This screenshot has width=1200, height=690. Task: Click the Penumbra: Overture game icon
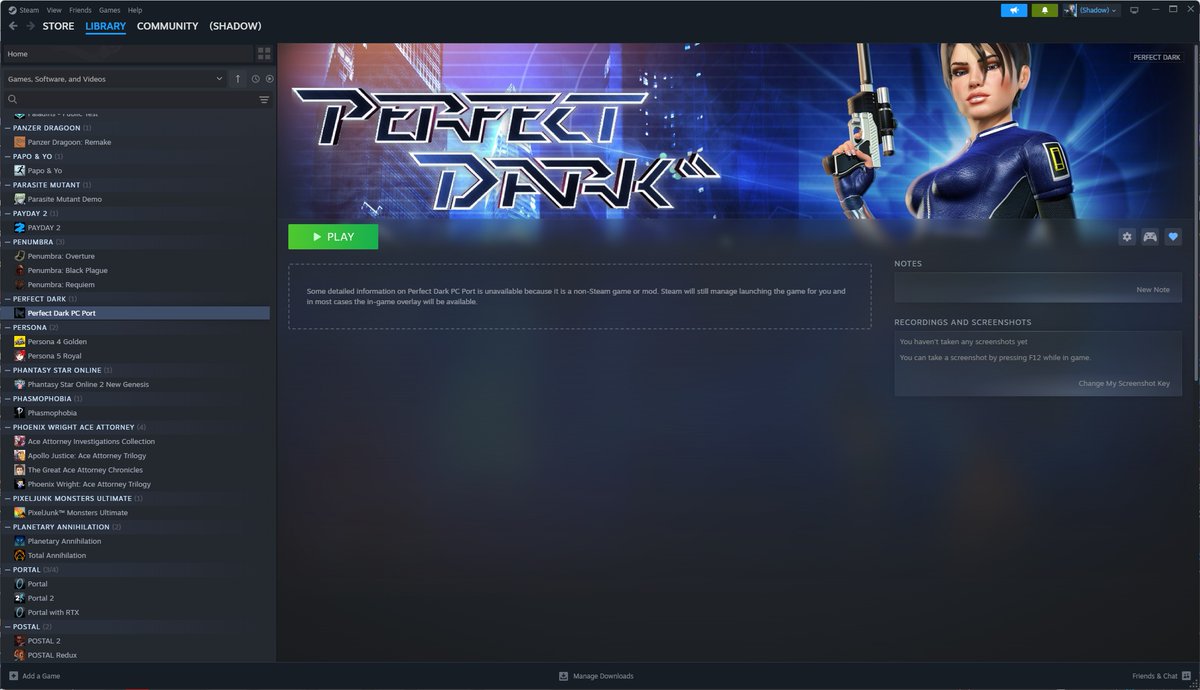[20, 256]
